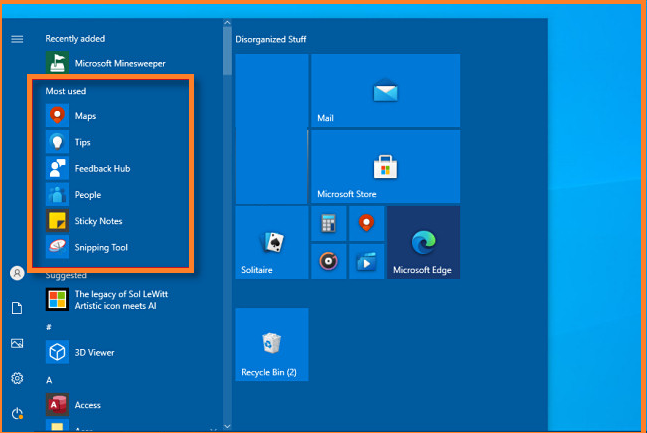Open the small Movies & TV tile
This screenshot has height=433, width=647.
click(x=366, y=261)
